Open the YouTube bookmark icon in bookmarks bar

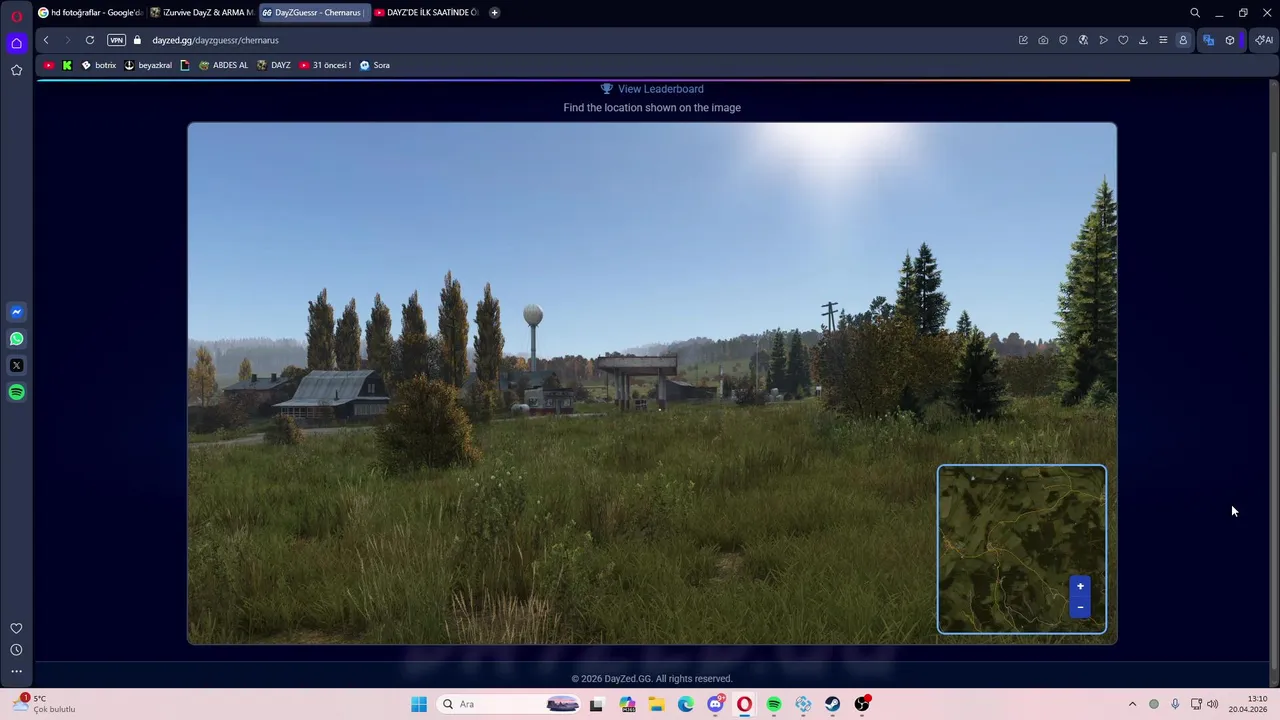[x=49, y=65]
